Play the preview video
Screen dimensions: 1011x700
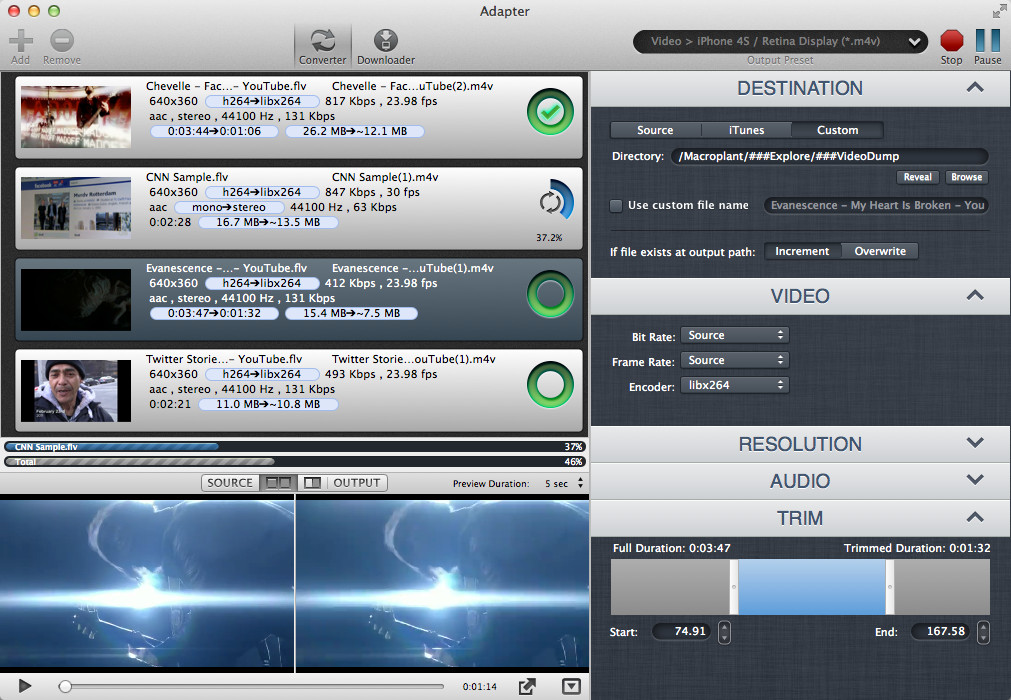click(x=25, y=686)
